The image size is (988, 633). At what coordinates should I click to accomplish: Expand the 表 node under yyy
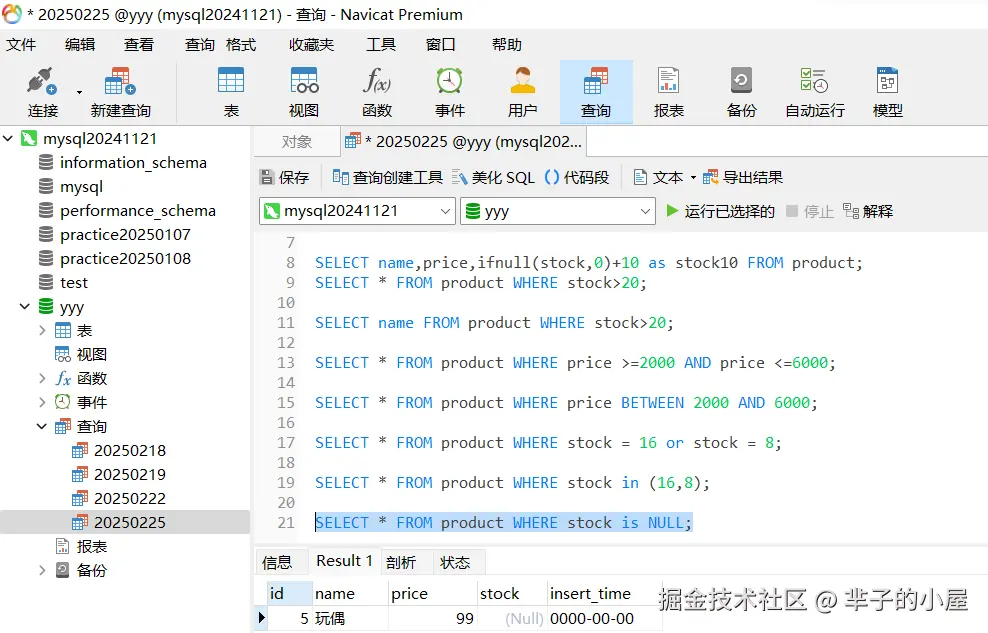pyautogui.click(x=42, y=331)
